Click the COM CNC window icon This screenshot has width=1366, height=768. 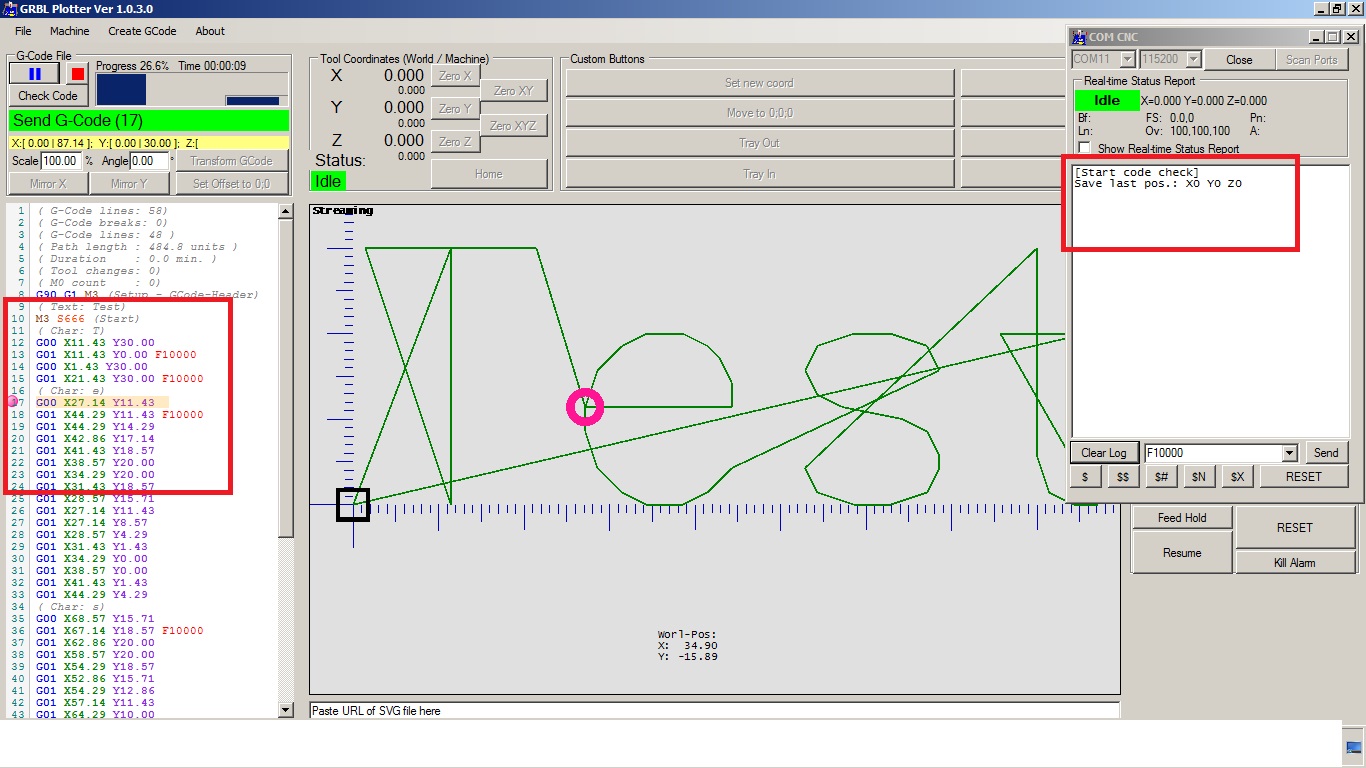[x=1079, y=37]
